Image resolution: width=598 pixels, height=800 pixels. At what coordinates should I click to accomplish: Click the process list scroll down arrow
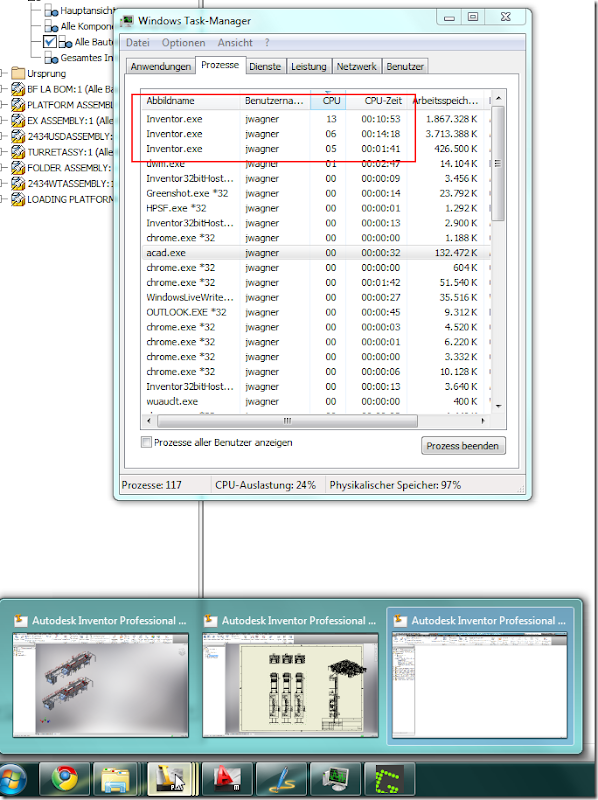click(499, 407)
